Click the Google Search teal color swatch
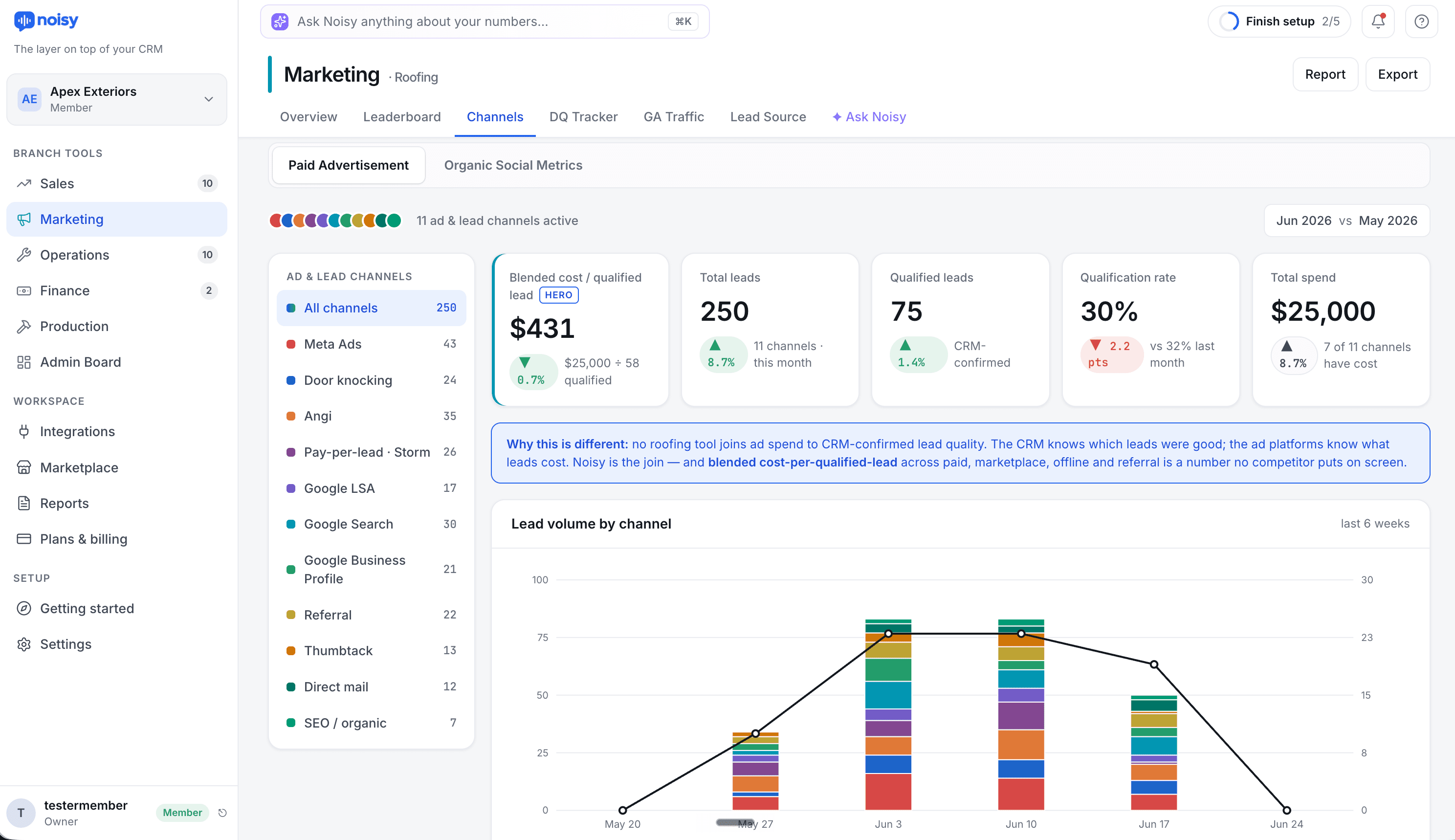This screenshot has width=1455, height=840. (291, 525)
